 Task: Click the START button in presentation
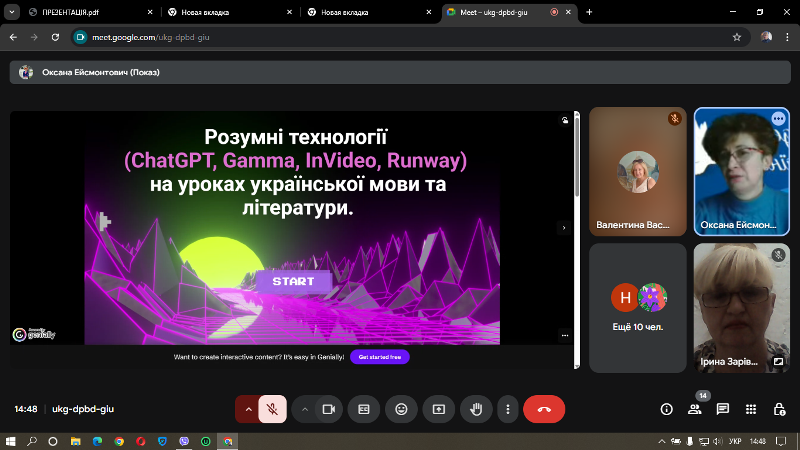tap(293, 281)
